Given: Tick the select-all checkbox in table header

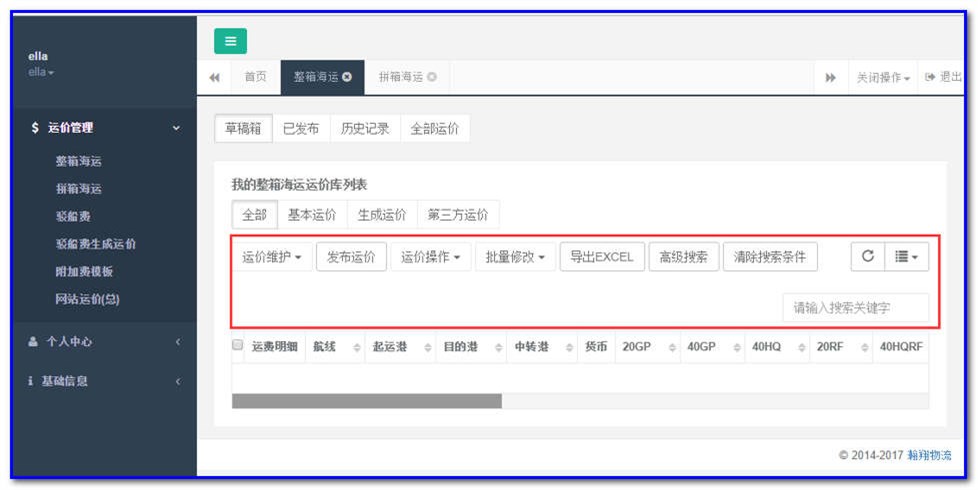Looking at the screenshot, I should (x=237, y=344).
